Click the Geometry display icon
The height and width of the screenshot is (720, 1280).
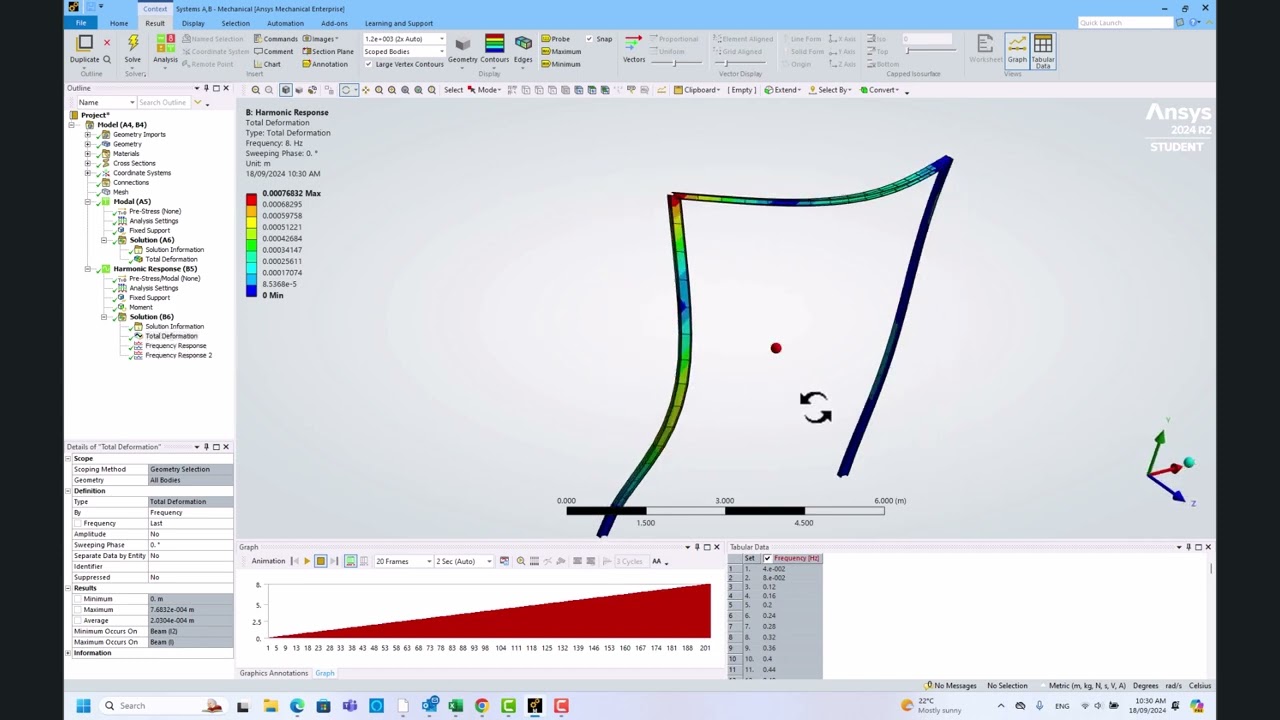[462, 44]
